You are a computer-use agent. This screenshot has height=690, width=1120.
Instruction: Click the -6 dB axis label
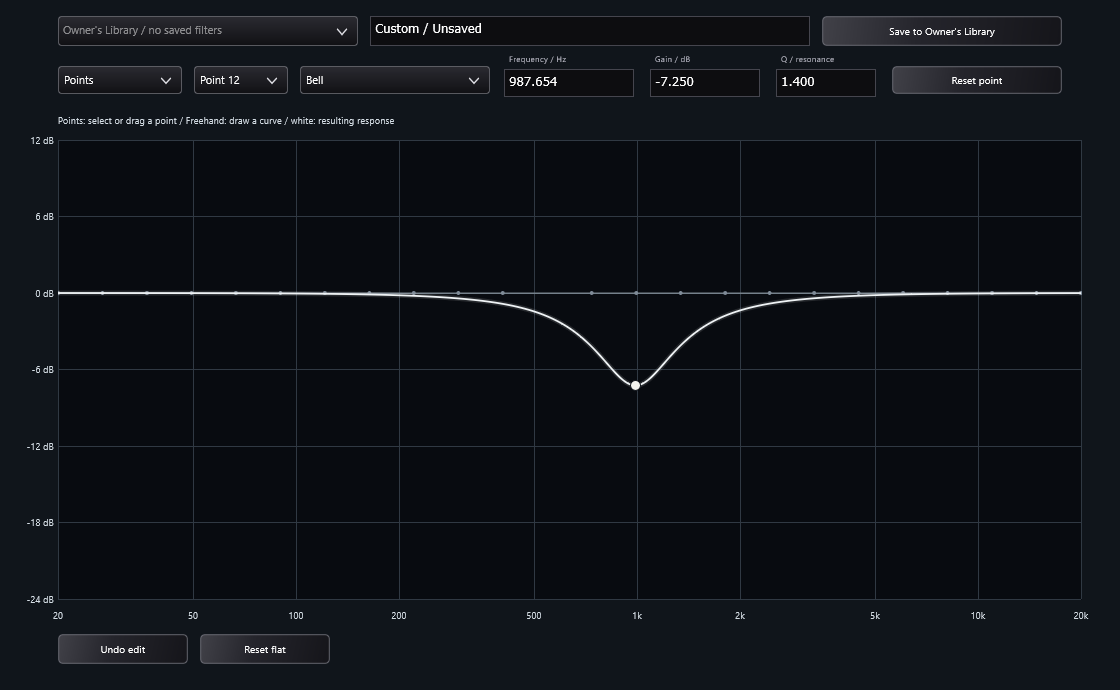pyautogui.click(x=42, y=369)
